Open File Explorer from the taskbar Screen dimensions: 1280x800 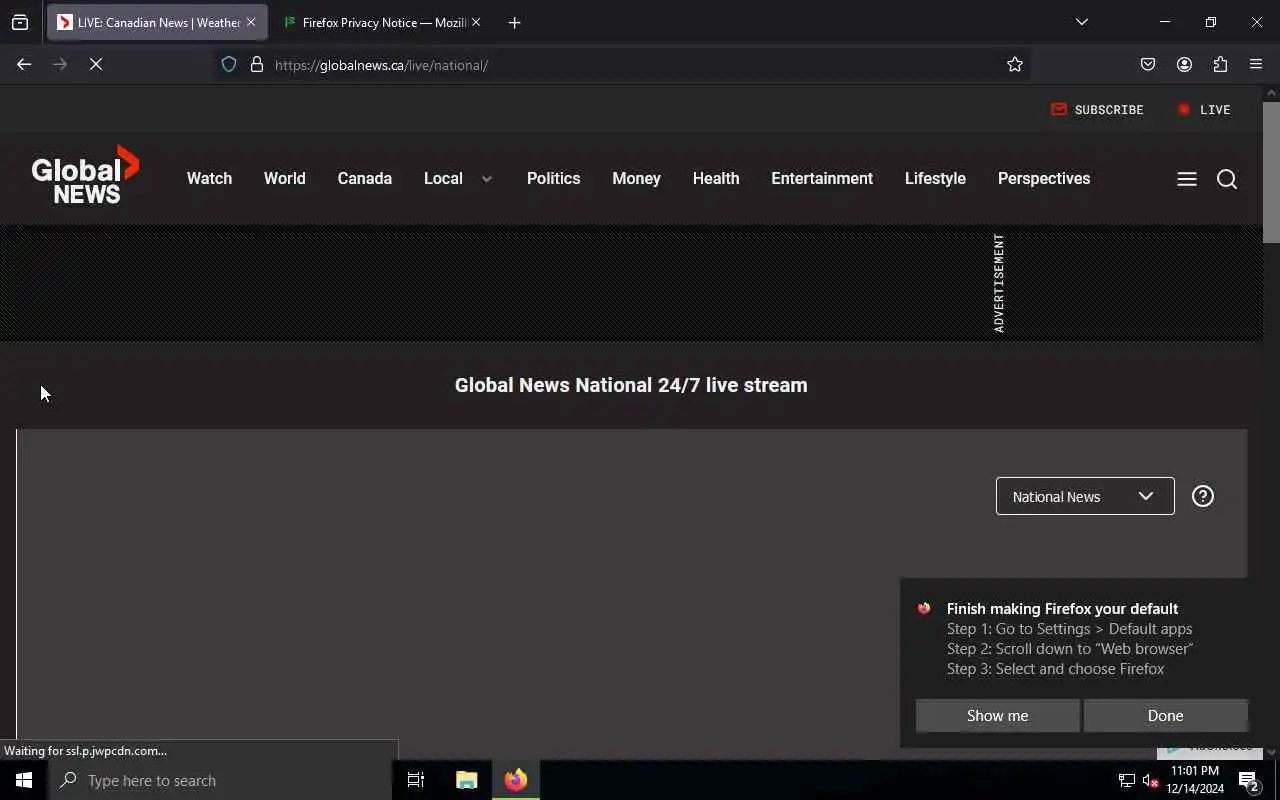[466, 780]
